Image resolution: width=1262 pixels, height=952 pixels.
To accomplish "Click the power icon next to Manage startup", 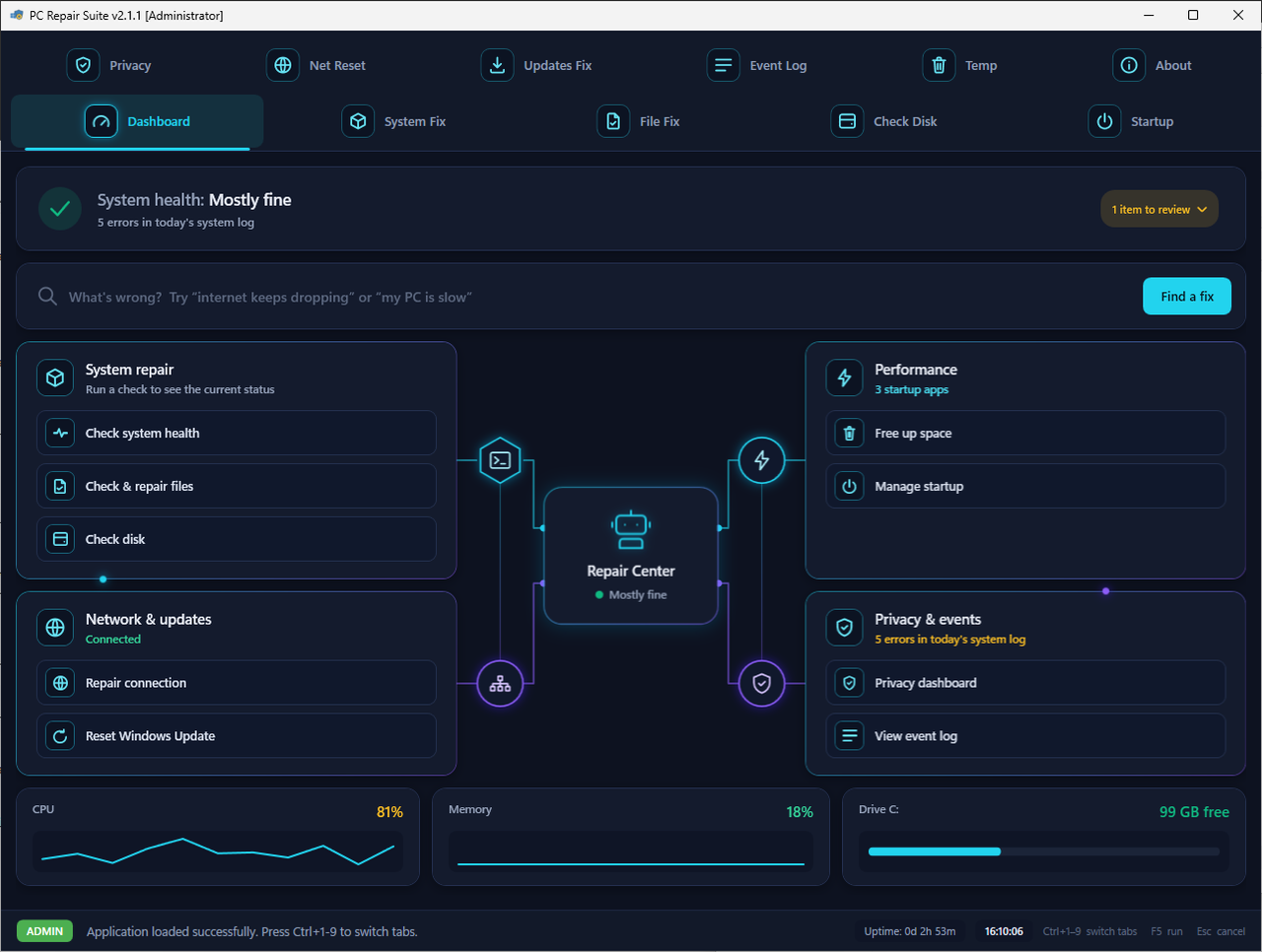I will coord(849,487).
